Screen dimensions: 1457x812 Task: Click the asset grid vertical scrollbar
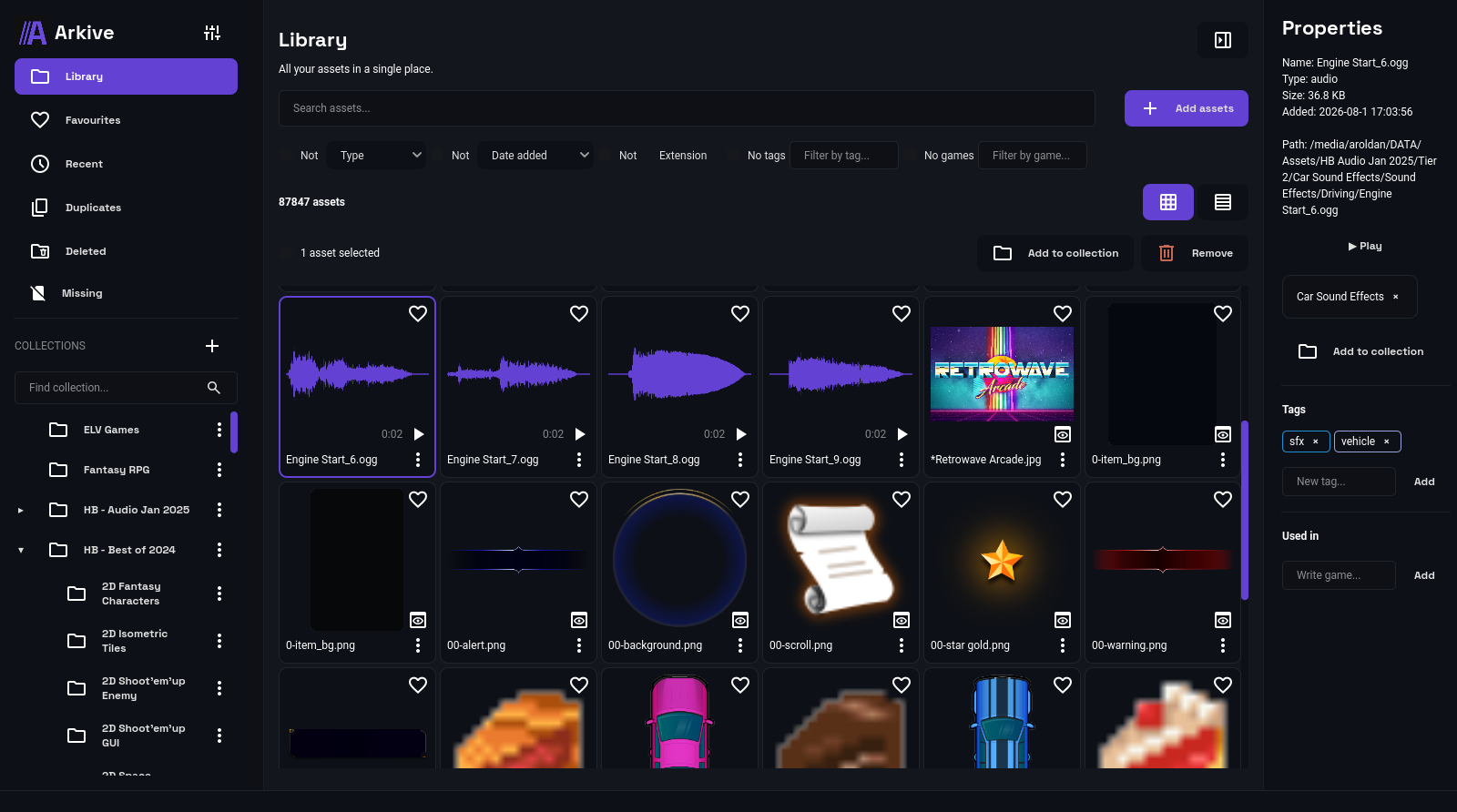[x=1245, y=510]
